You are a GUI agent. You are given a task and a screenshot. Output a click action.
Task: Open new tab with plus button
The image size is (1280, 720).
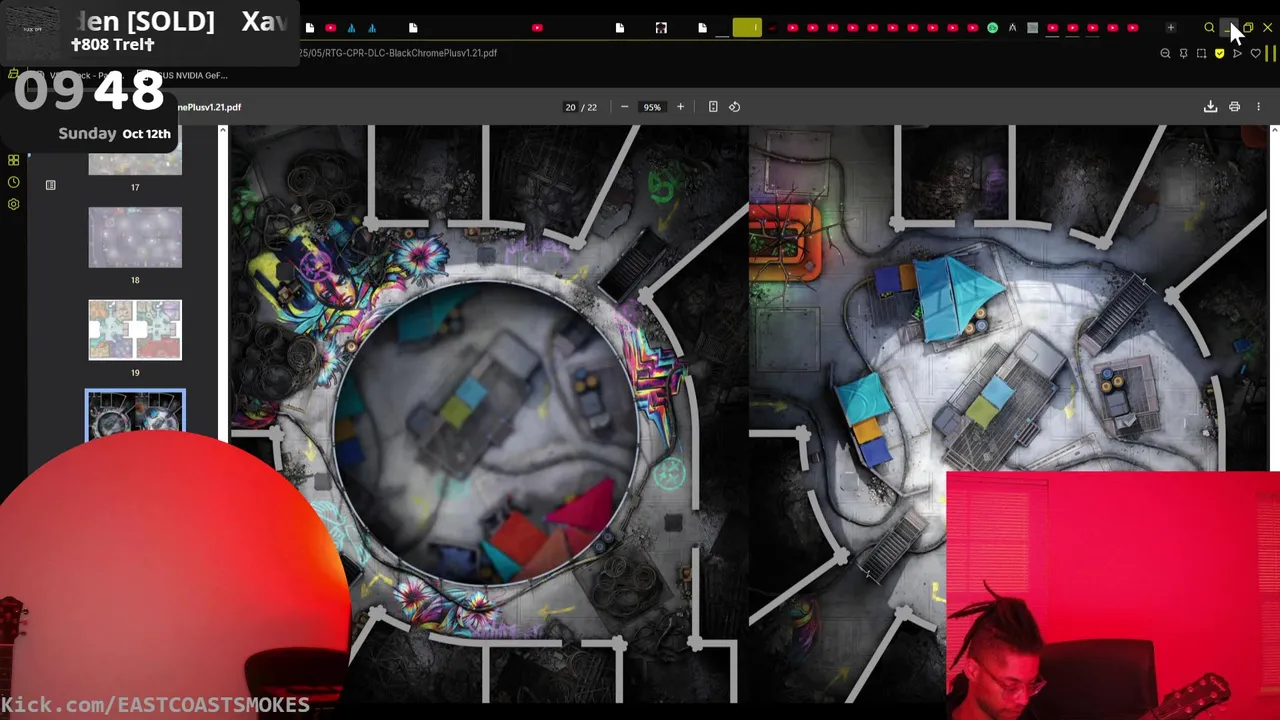tap(1170, 28)
